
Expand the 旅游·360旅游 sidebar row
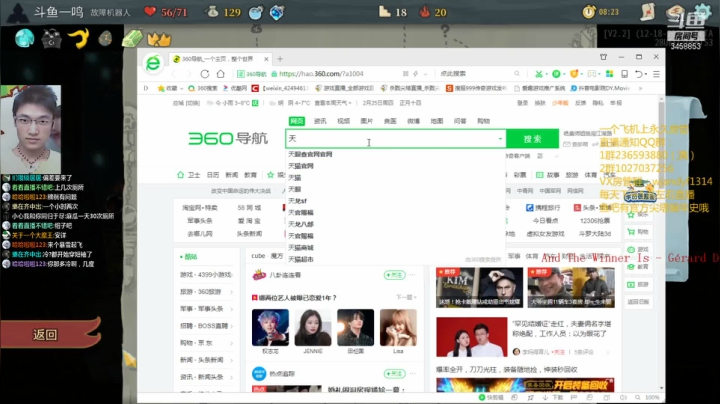pyautogui.click(x=206, y=292)
